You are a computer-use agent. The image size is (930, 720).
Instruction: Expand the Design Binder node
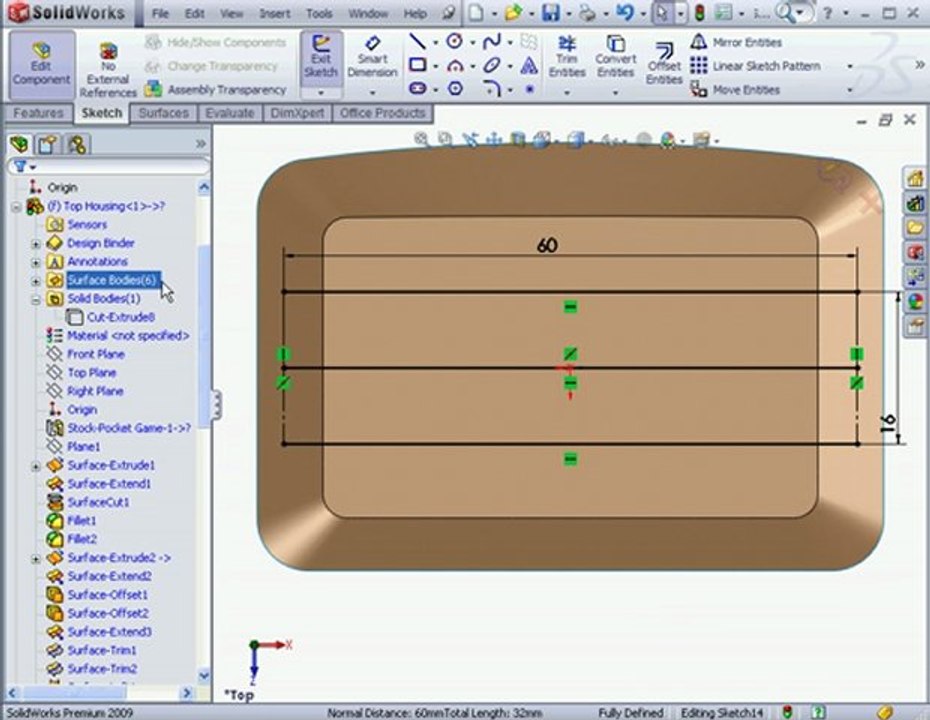(x=36, y=244)
